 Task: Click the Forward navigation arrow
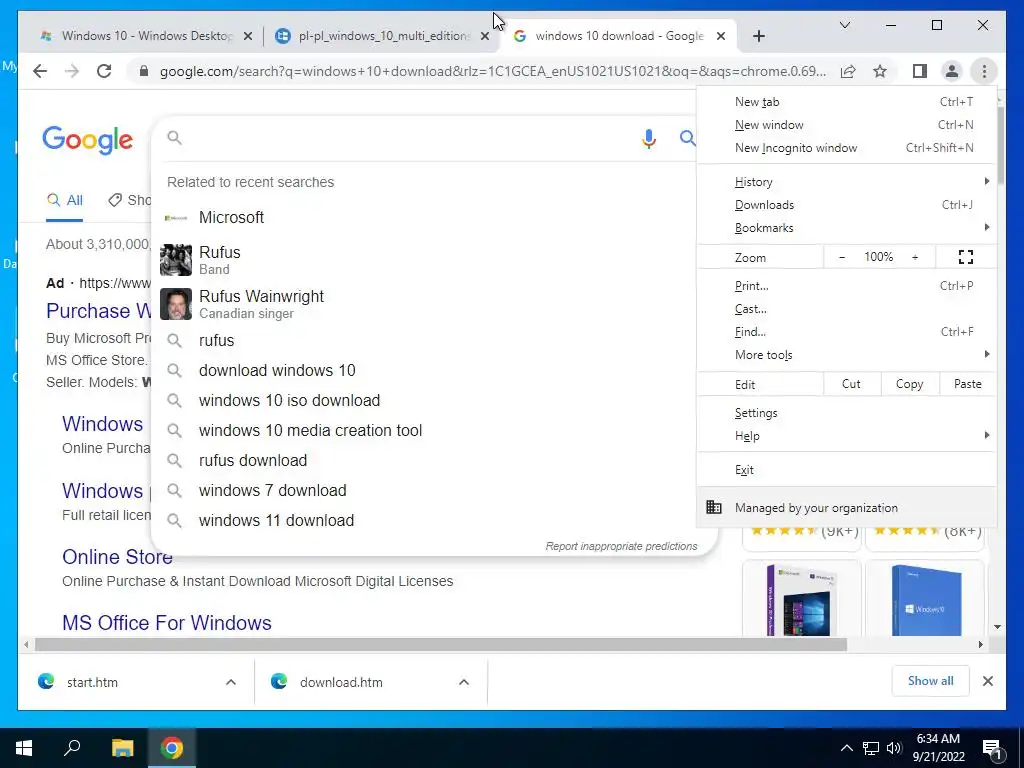72,71
